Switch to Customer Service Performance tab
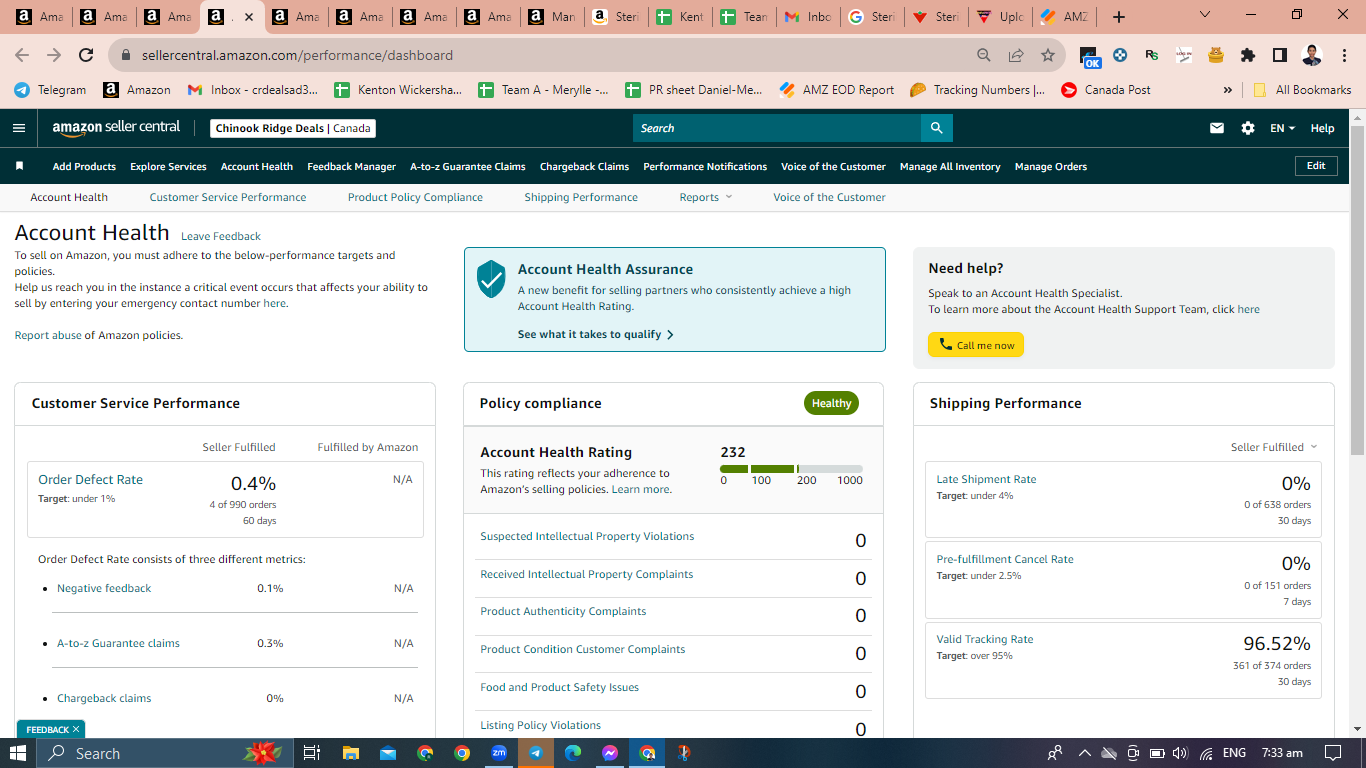The image size is (1366, 768). pos(228,197)
